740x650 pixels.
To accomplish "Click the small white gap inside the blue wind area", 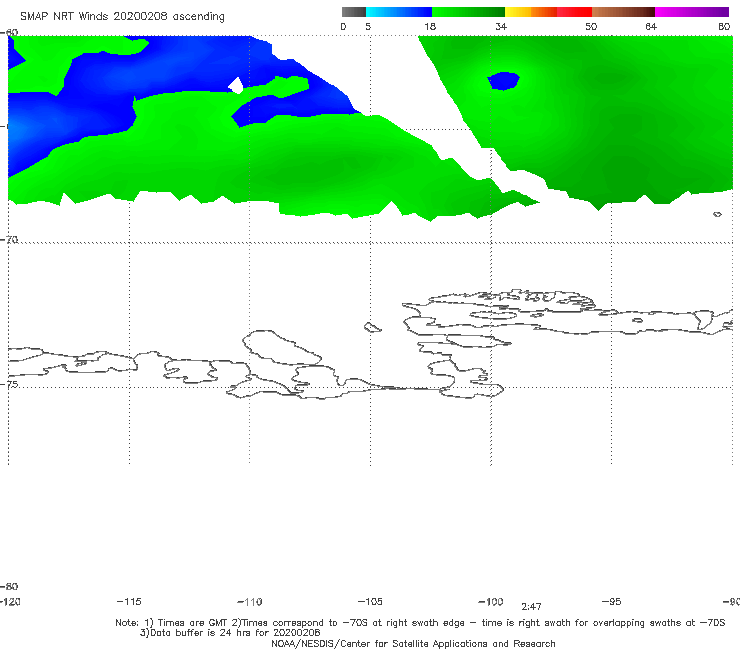I will point(236,85).
